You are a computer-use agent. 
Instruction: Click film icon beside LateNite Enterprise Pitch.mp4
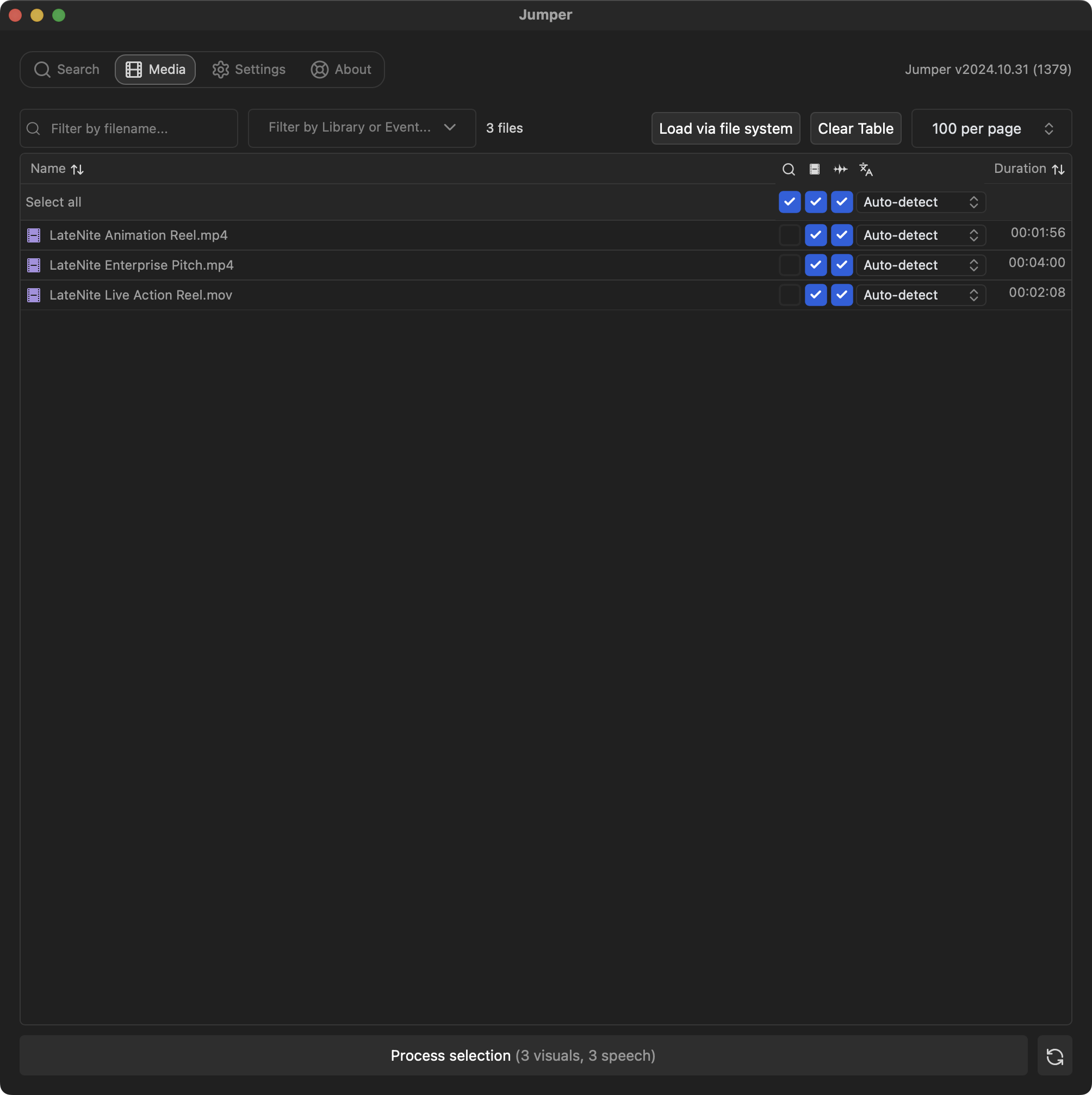click(x=34, y=265)
